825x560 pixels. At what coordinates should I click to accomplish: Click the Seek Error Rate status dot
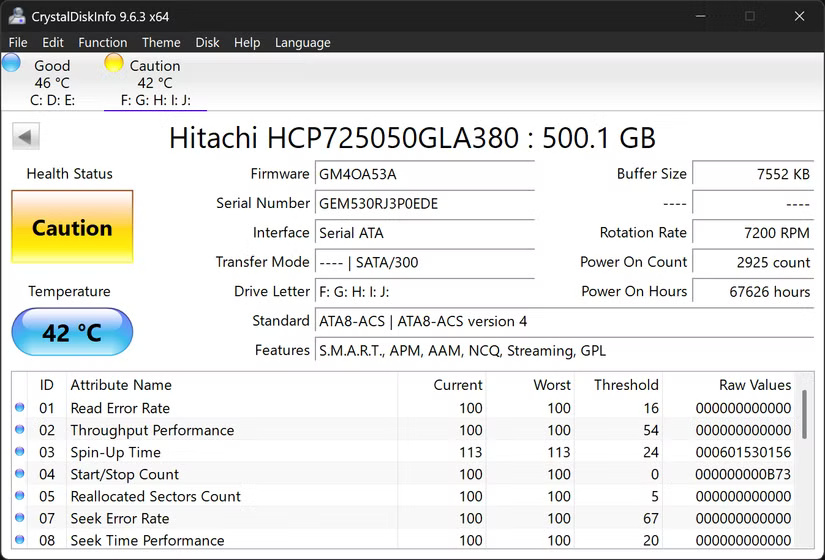[20, 518]
